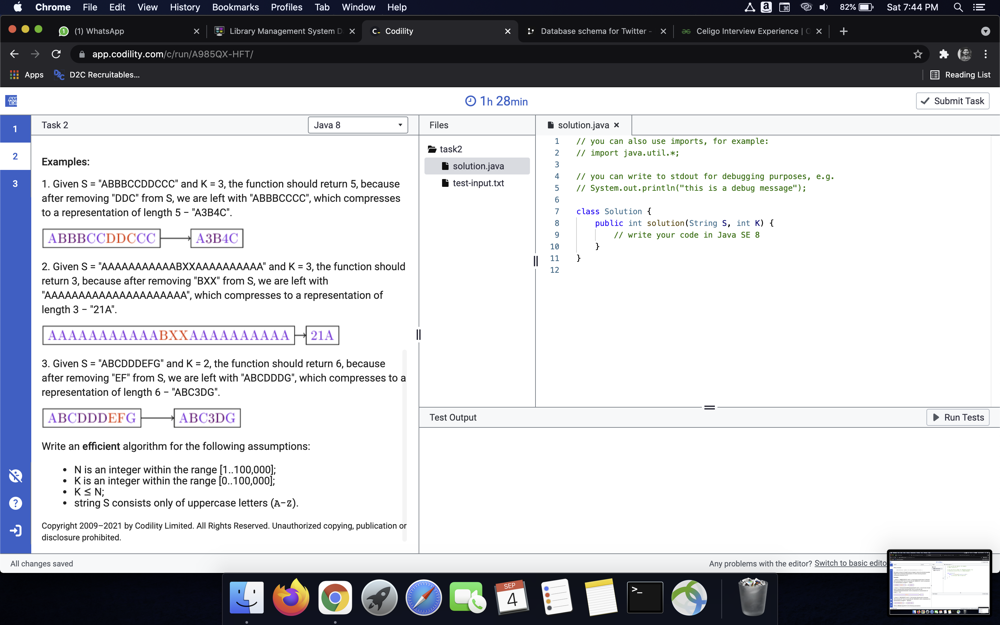Click the browser back arrow
This screenshot has height=625, width=1000.
click(x=14, y=54)
